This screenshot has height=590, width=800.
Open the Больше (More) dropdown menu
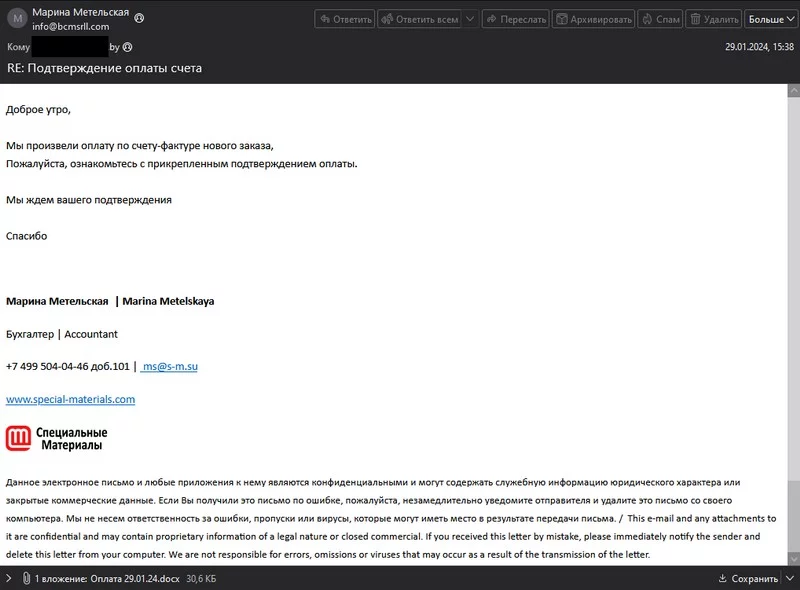pos(770,19)
